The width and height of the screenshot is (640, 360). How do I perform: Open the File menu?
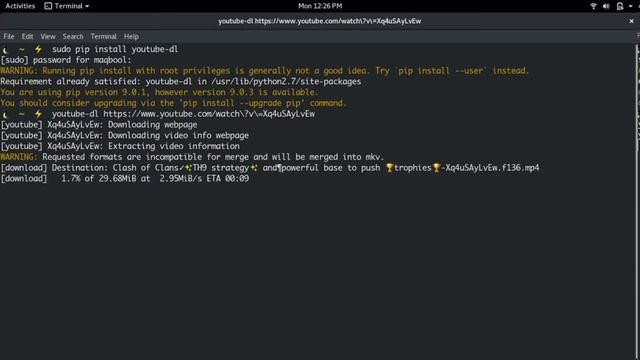click(9, 36)
